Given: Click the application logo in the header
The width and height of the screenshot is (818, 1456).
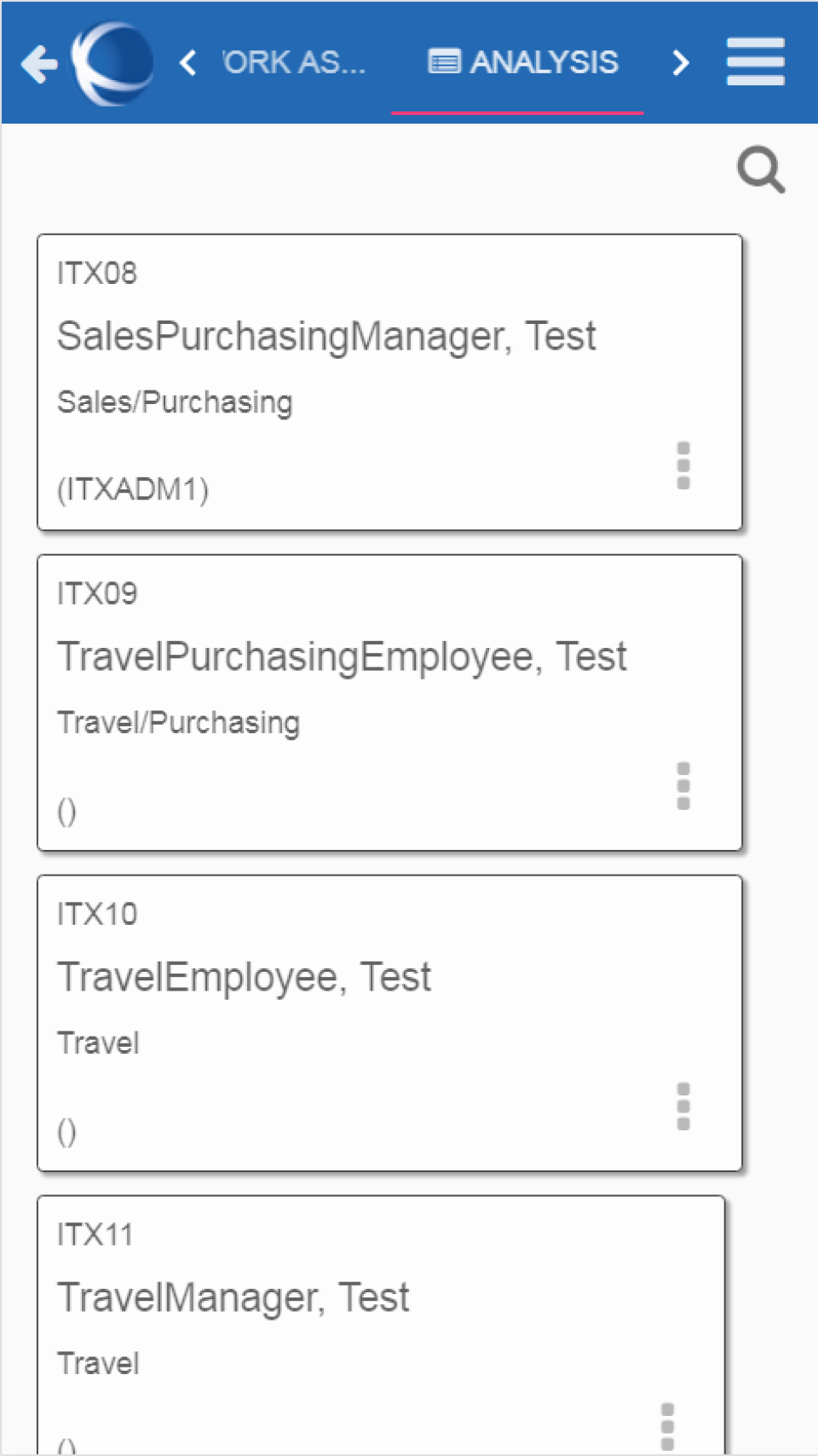Looking at the screenshot, I should [x=112, y=62].
